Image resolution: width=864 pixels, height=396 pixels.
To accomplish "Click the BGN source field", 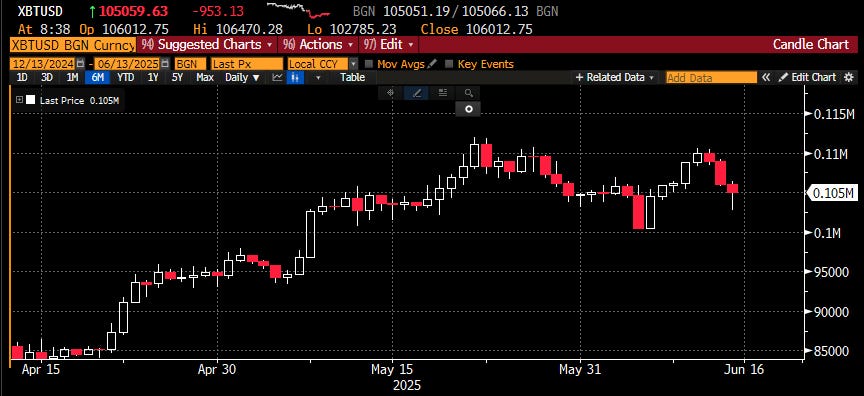I will [190, 64].
